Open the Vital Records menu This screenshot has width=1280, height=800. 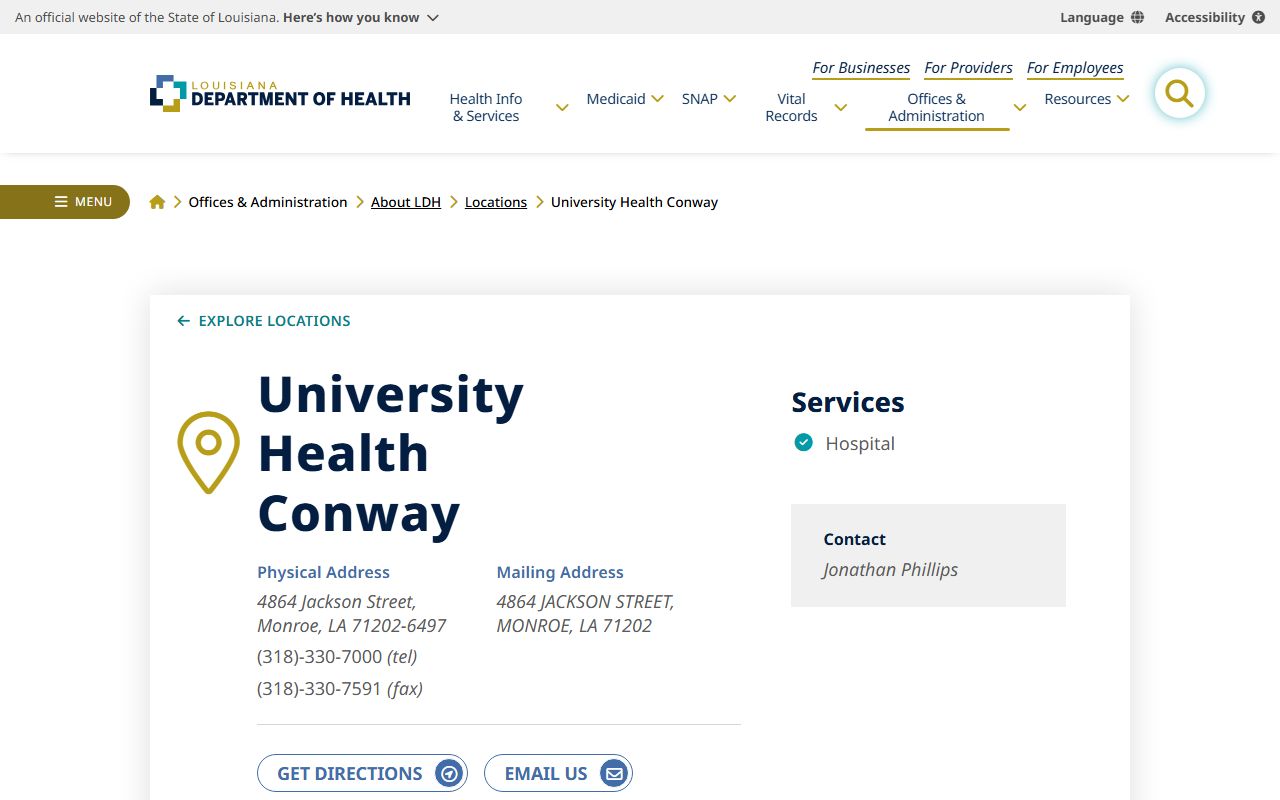point(791,107)
